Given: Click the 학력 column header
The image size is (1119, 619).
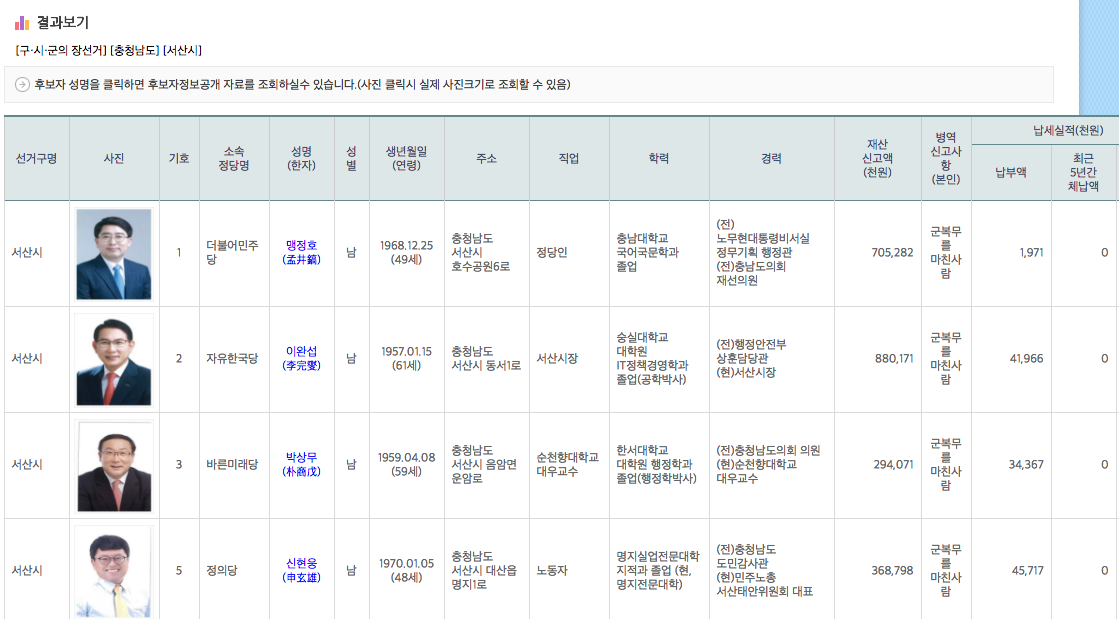Looking at the screenshot, I should tap(659, 158).
